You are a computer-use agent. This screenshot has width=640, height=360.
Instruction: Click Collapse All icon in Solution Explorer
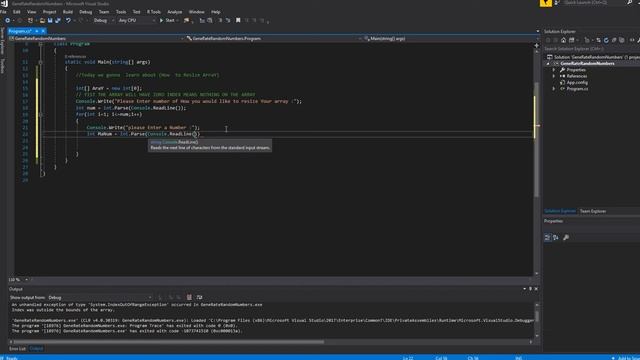(x=614, y=40)
